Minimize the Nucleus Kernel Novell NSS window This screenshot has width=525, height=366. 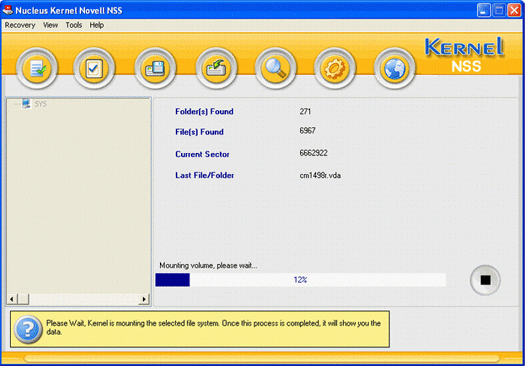[483, 10]
